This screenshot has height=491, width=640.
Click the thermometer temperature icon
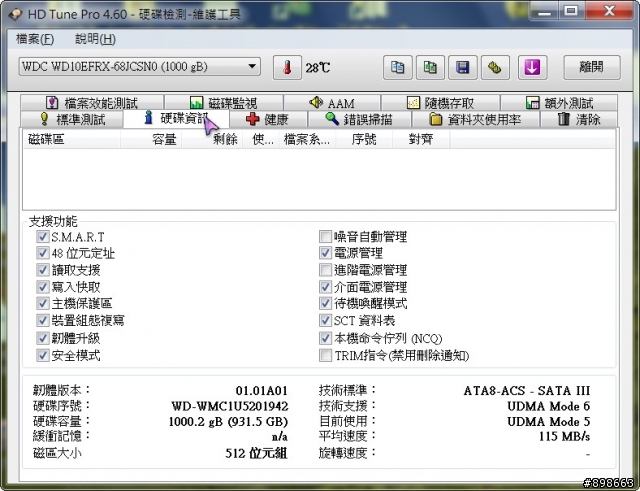pyautogui.click(x=287, y=67)
